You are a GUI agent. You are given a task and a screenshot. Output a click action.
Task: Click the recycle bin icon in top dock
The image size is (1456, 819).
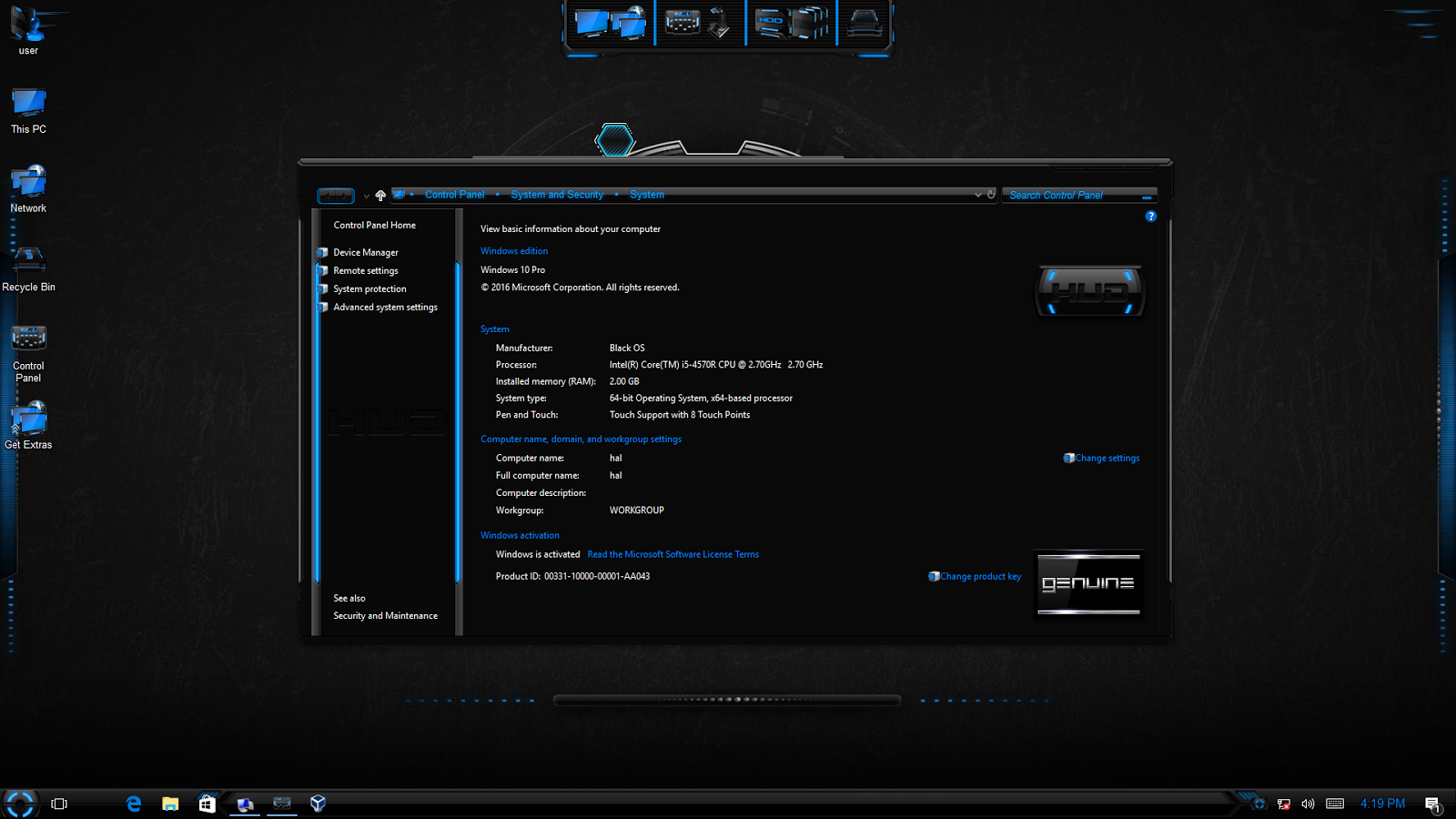point(863,23)
